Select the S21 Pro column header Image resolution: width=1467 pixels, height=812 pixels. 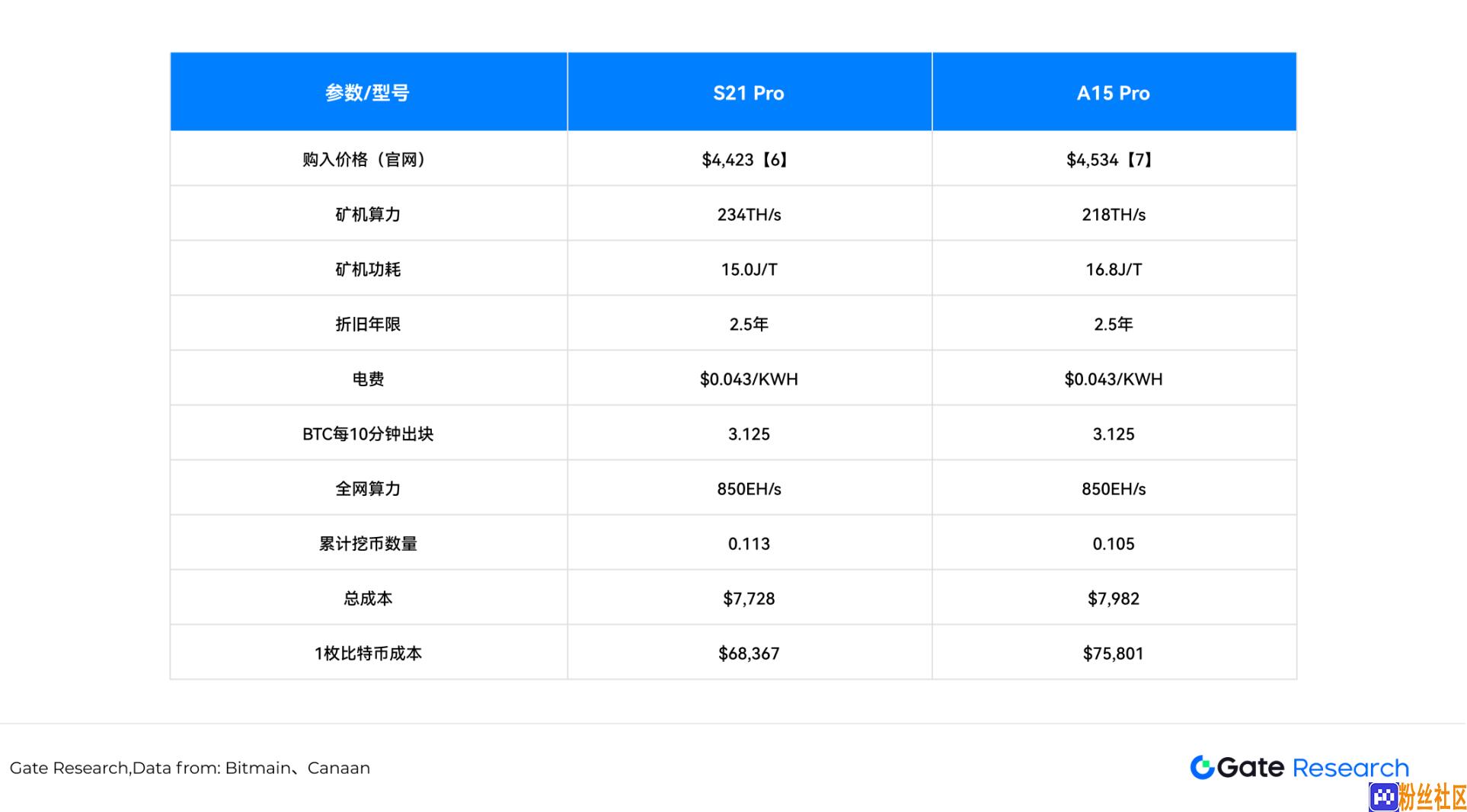click(x=749, y=92)
